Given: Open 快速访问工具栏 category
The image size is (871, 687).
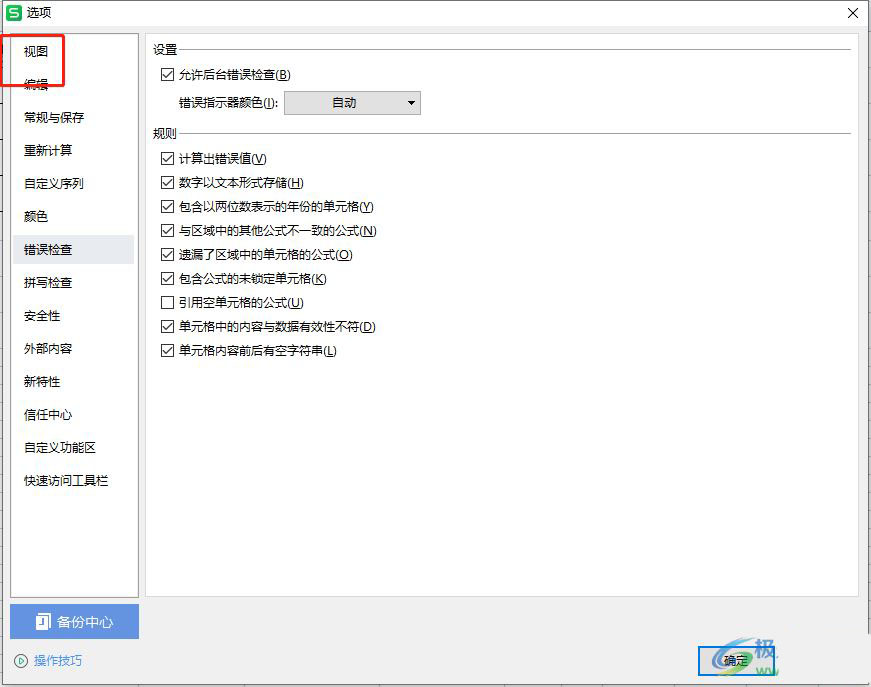Looking at the screenshot, I should (66, 481).
